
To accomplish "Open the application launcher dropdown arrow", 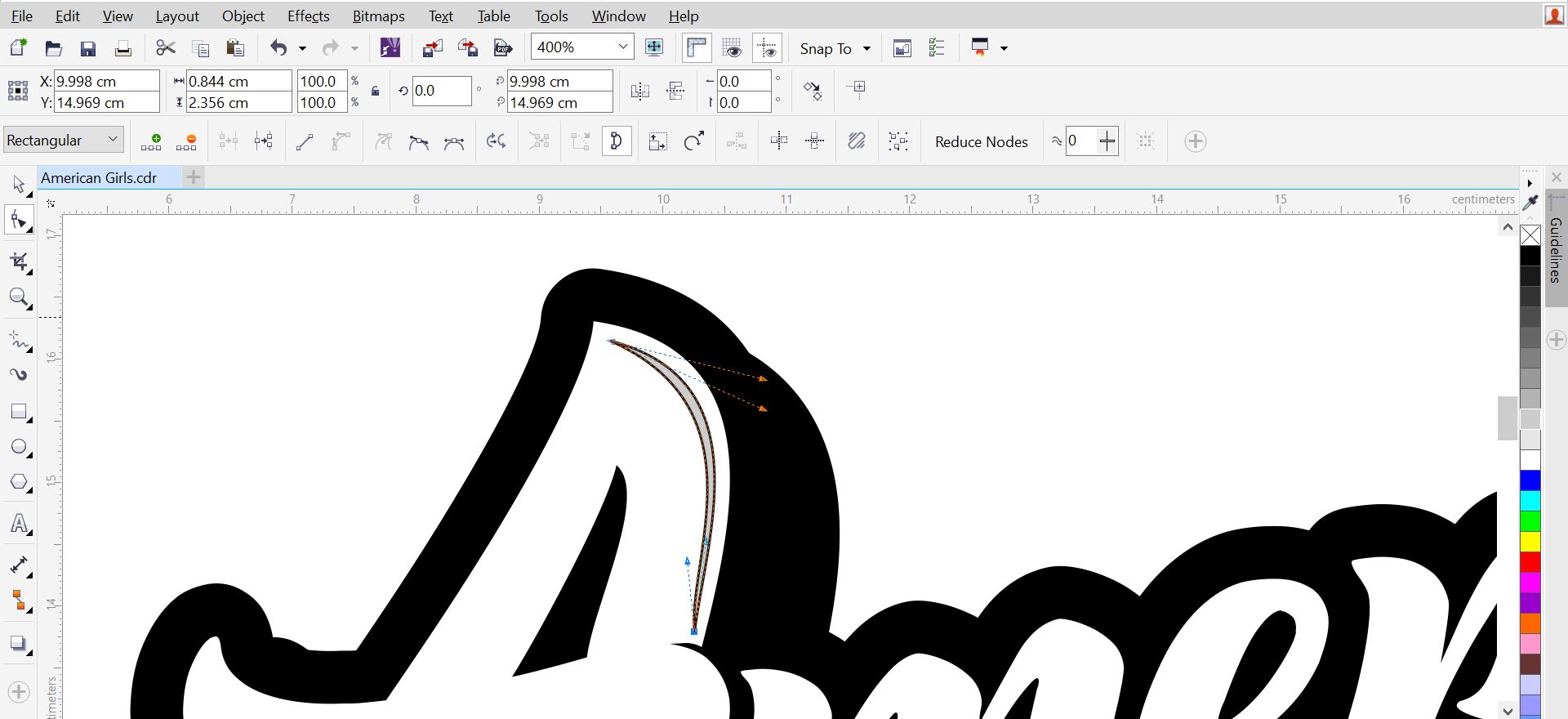I will (x=1004, y=49).
